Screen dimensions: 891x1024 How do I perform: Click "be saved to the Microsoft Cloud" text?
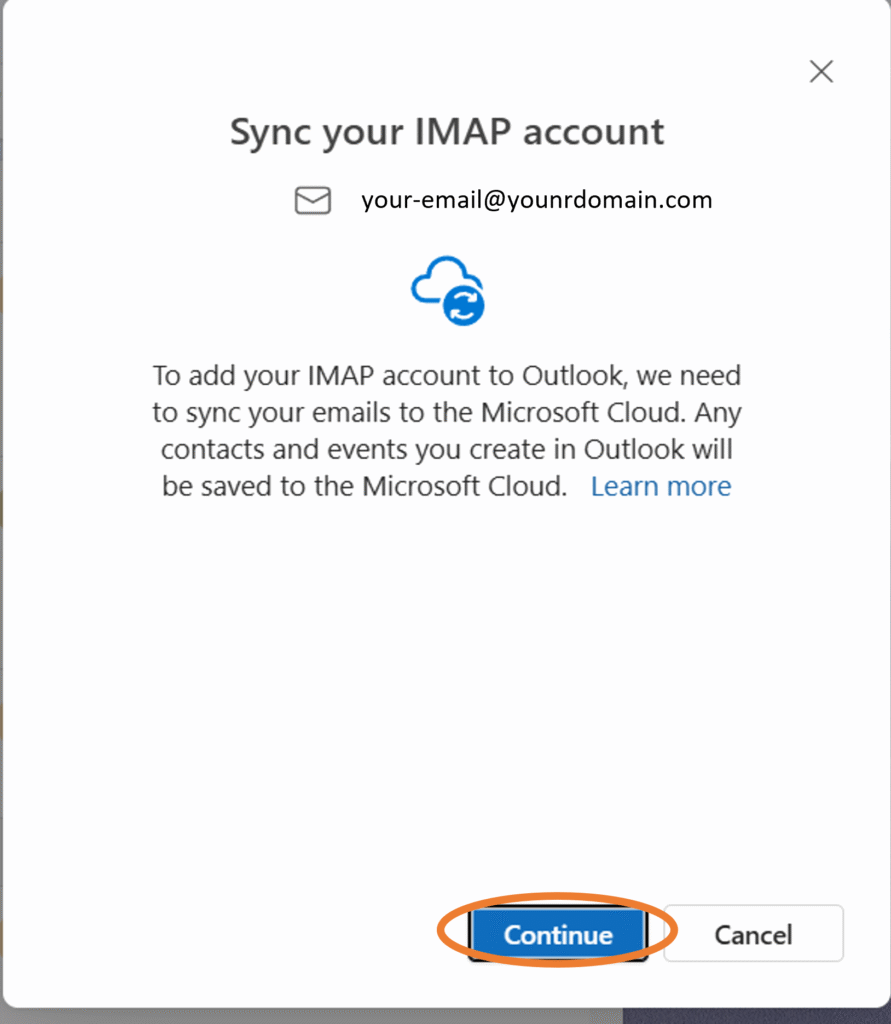[x=364, y=487]
